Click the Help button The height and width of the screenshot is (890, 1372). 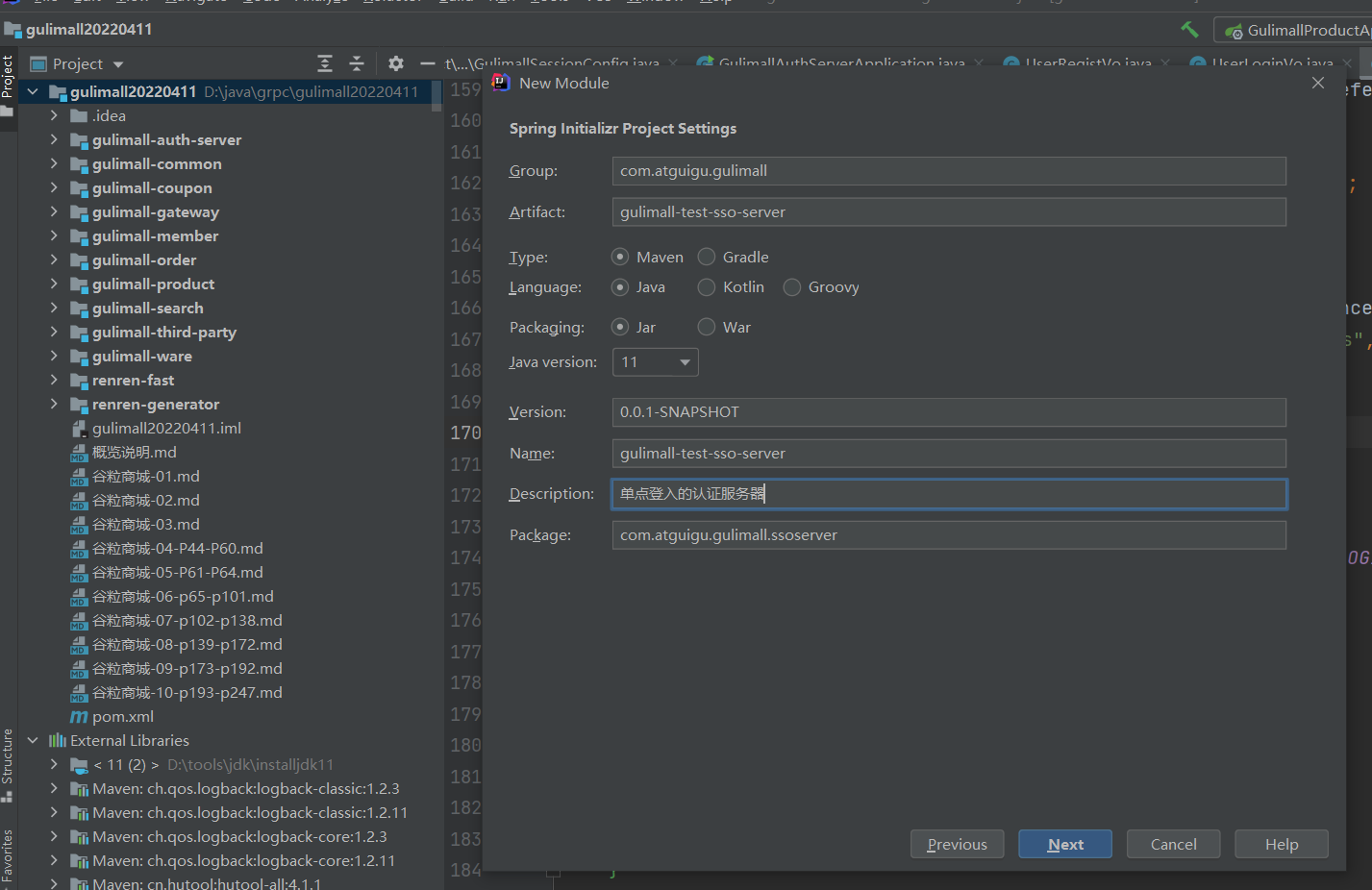point(1282,844)
